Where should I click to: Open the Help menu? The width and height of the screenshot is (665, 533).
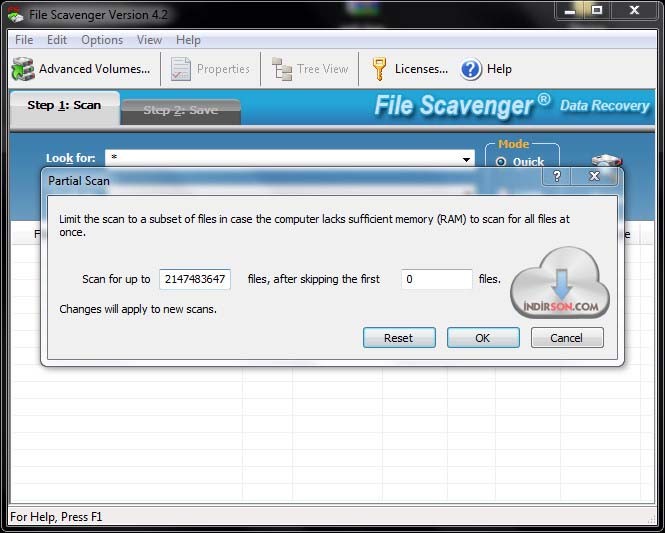pyautogui.click(x=188, y=40)
